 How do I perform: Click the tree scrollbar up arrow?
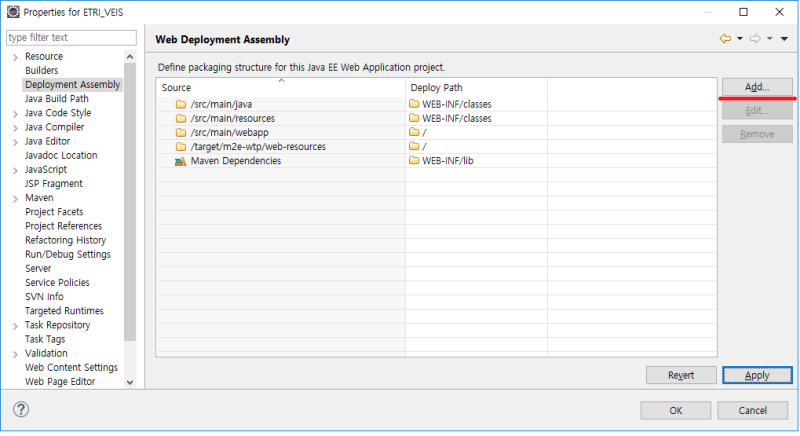click(x=130, y=57)
